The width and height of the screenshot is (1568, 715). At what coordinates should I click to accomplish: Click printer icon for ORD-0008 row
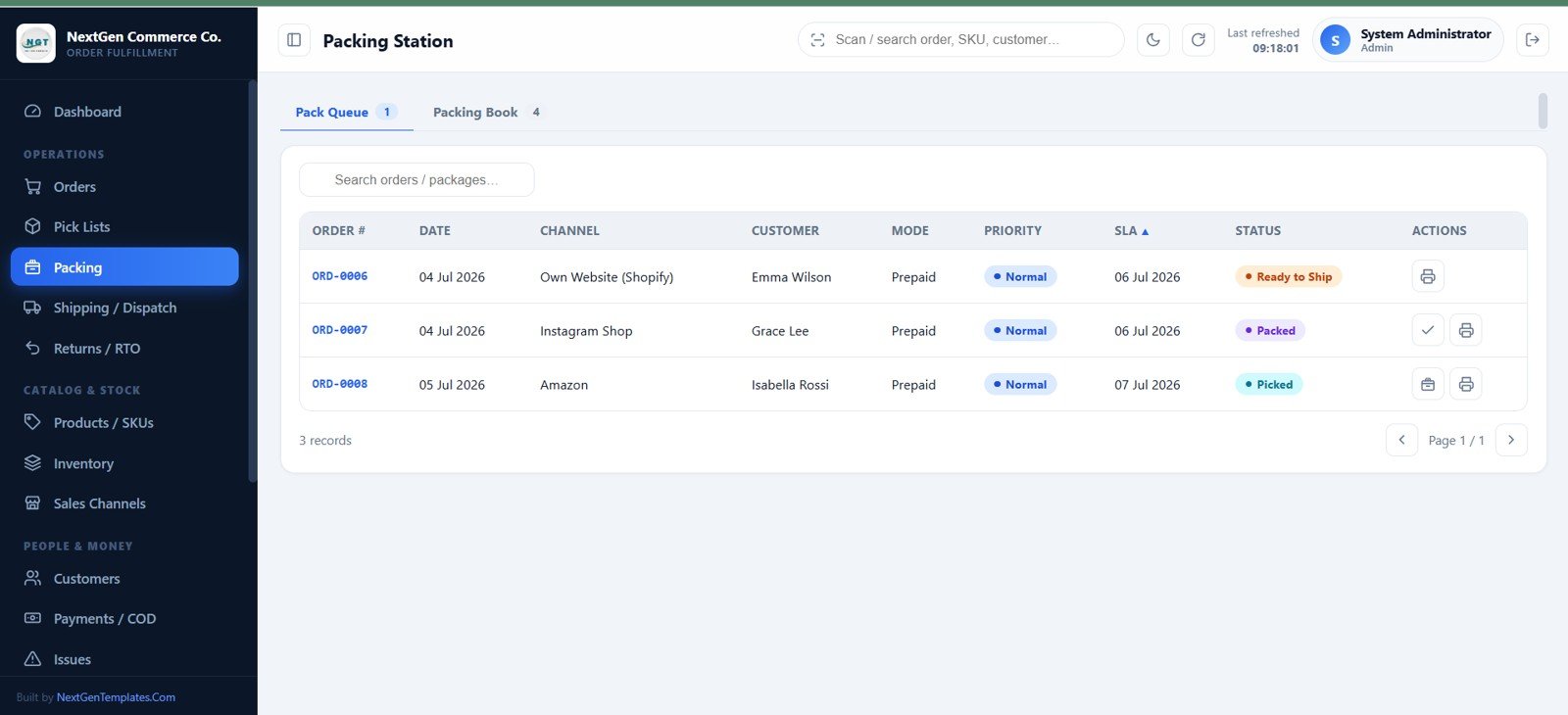[1466, 384]
